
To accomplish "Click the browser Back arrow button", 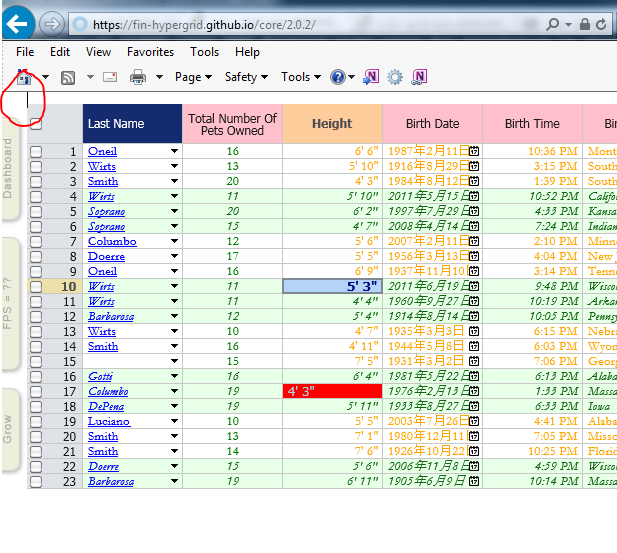I will click(18, 24).
